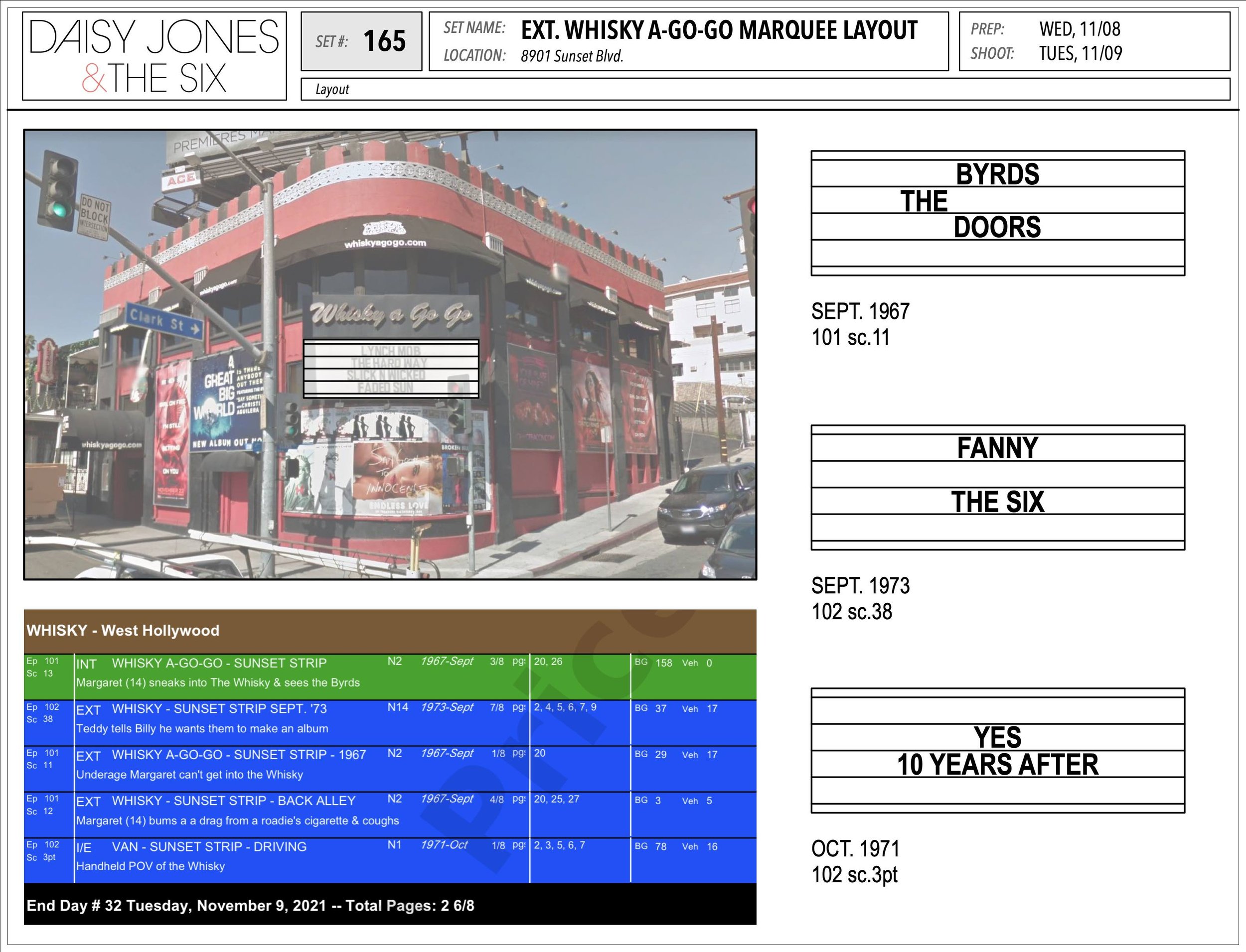Select the BYRDS marquee line
Screen dimensions: 1246x952
tap(997, 174)
